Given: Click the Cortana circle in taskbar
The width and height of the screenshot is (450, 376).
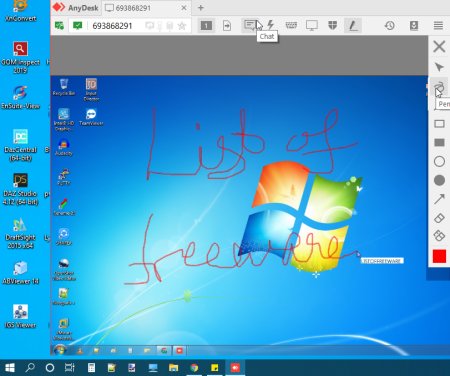Looking at the screenshot, I should click(50, 368).
